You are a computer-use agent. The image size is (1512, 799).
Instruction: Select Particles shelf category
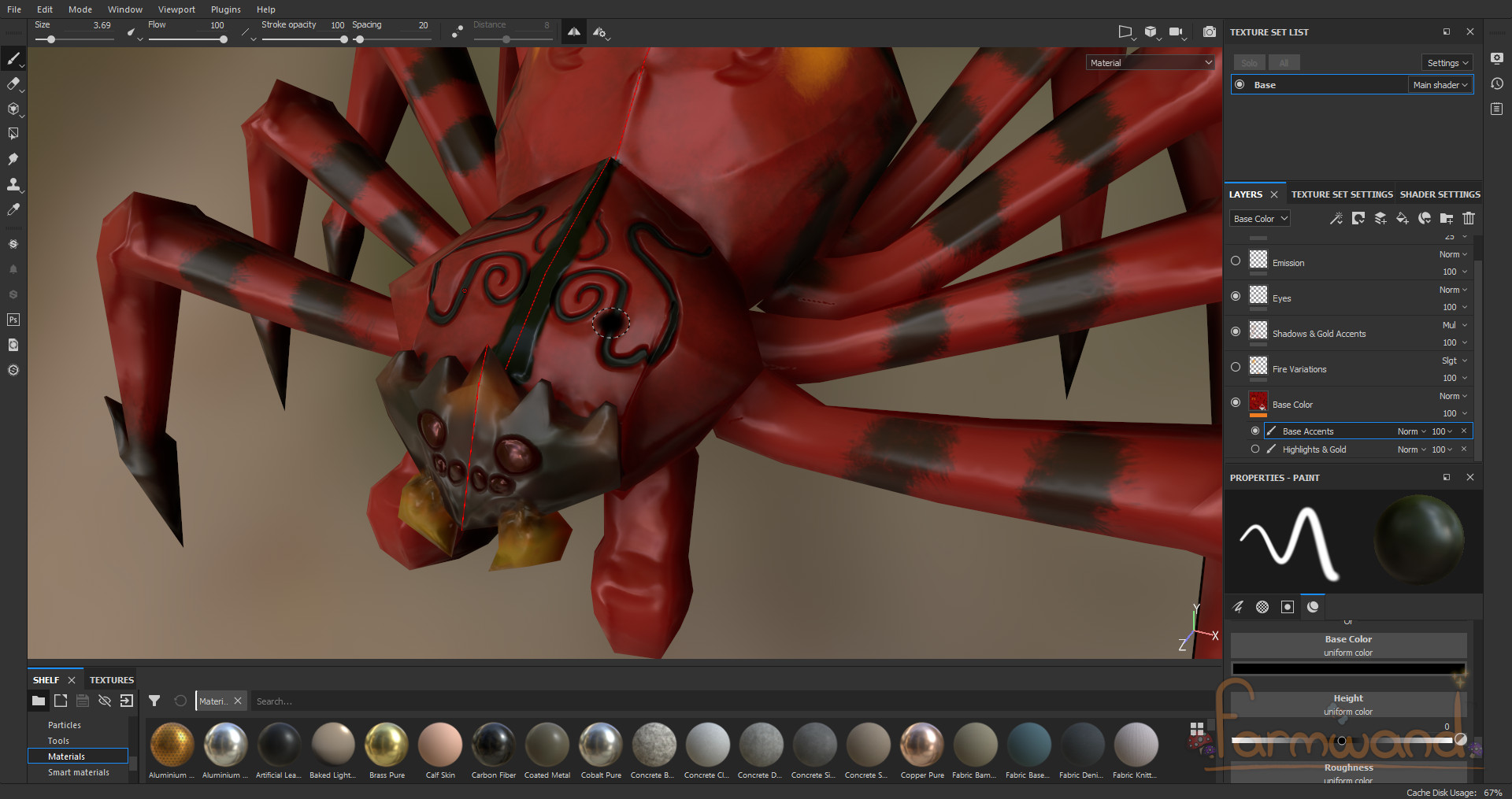click(65, 725)
